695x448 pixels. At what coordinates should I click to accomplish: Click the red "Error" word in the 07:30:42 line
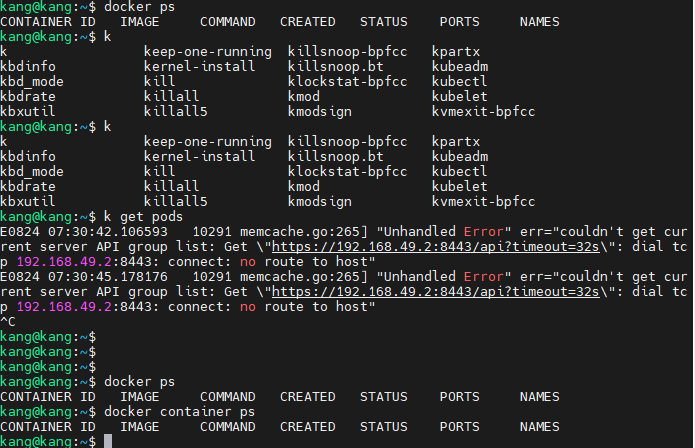[484, 232]
